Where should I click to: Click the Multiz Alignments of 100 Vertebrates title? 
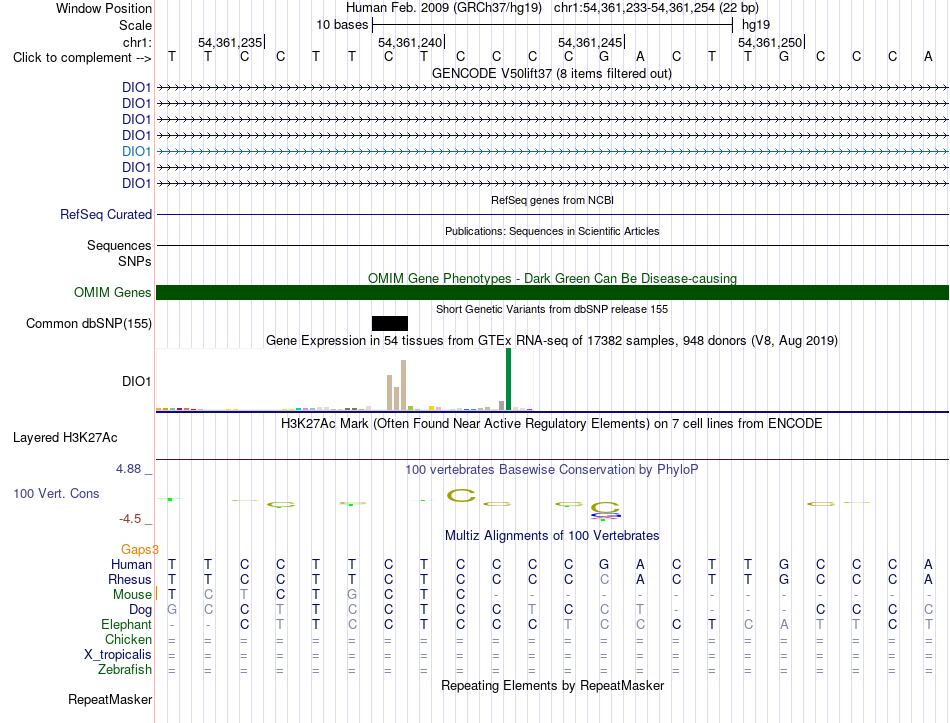click(x=552, y=536)
